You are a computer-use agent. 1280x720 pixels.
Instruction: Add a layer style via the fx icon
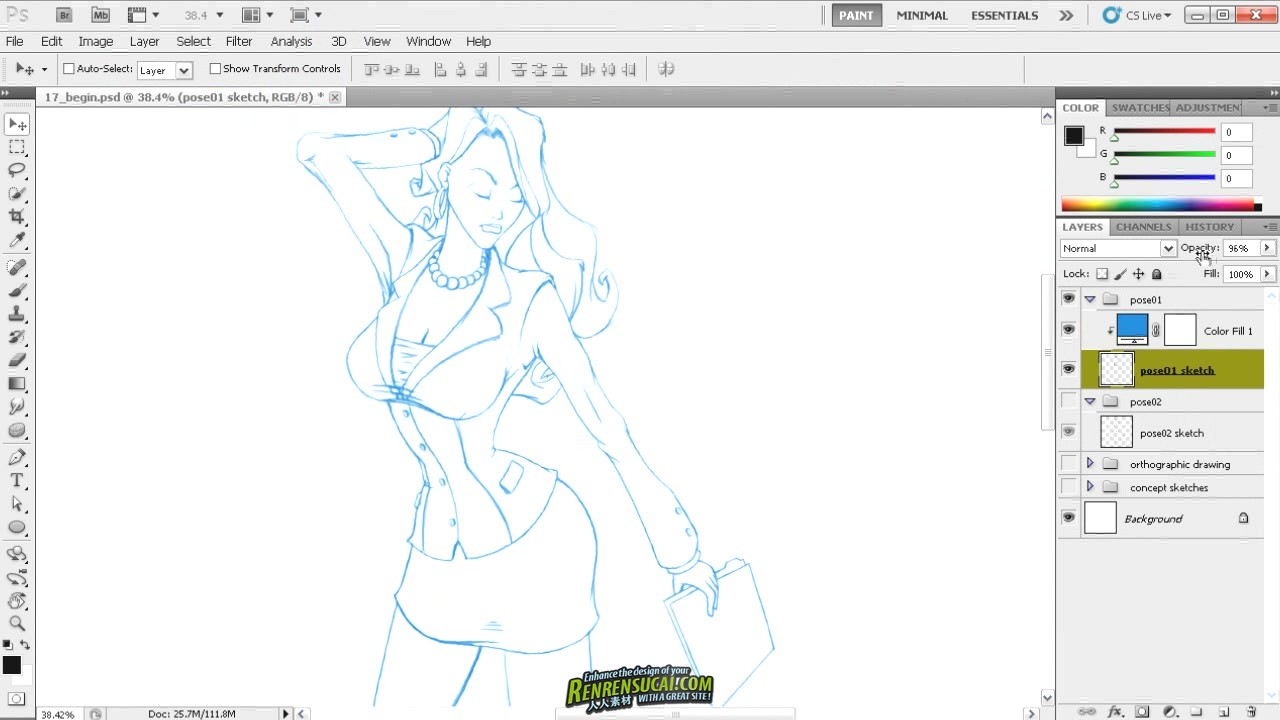[x=1116, y=712]
